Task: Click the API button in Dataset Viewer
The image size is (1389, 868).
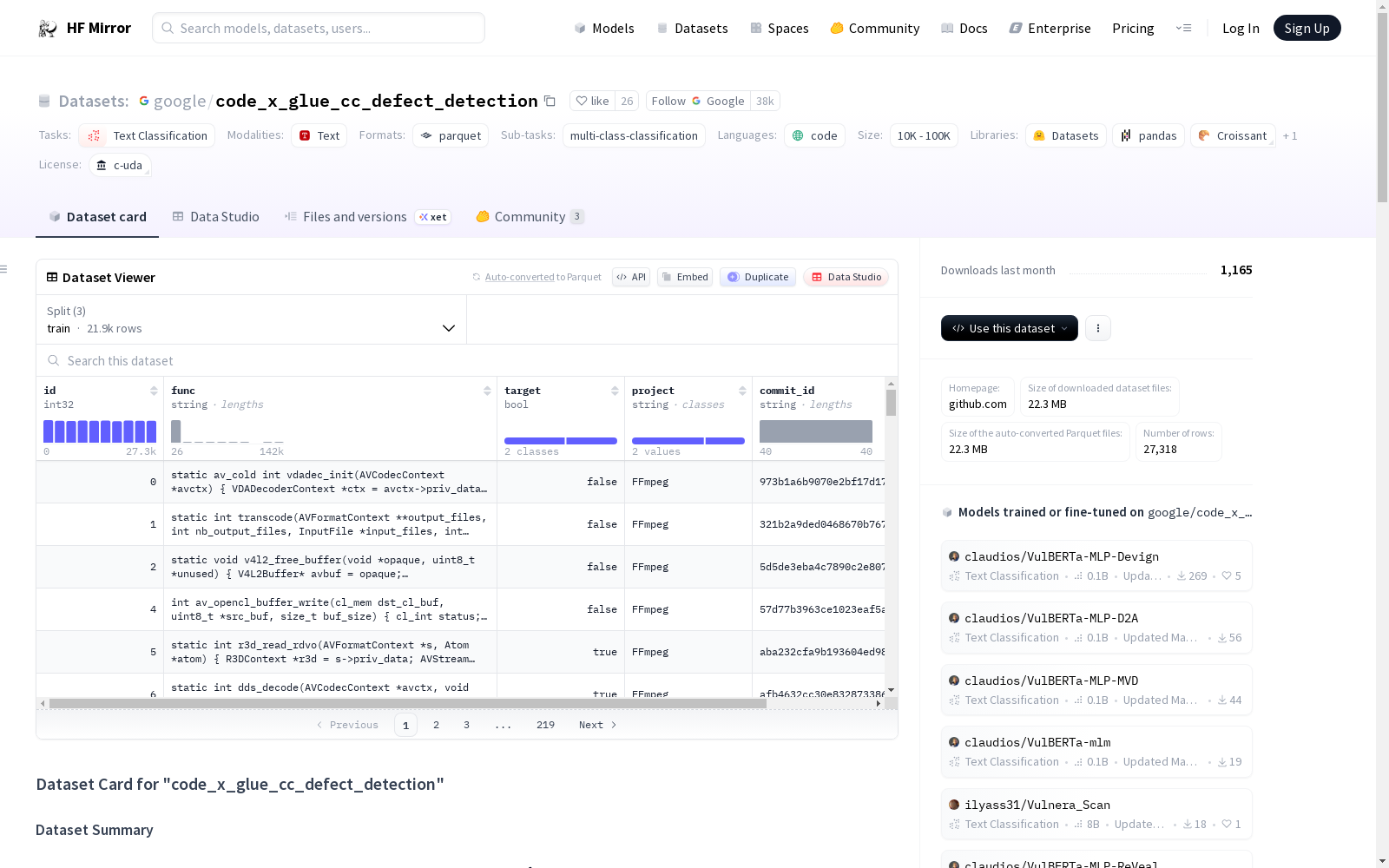Action: click(x=631, y=277)
